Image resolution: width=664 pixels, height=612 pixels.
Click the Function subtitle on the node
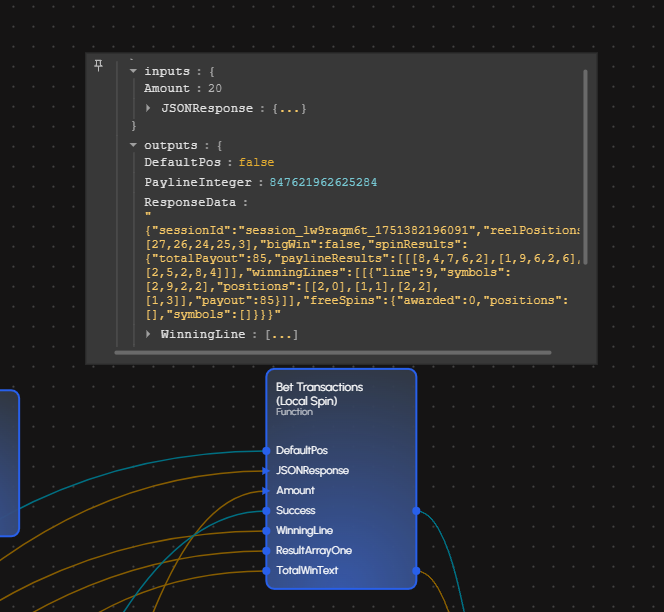pyautogui.click(x=294, y=412)
